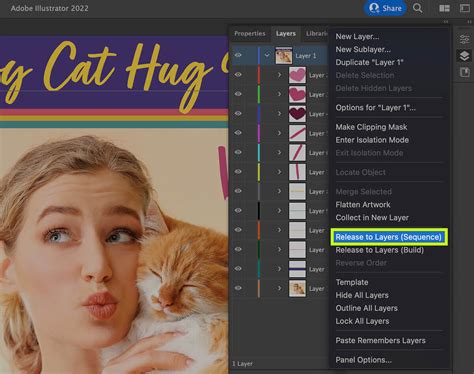This screenshot has height=374, width=474.
Task: Choose Lock All Layers
Action: [362, 321]
